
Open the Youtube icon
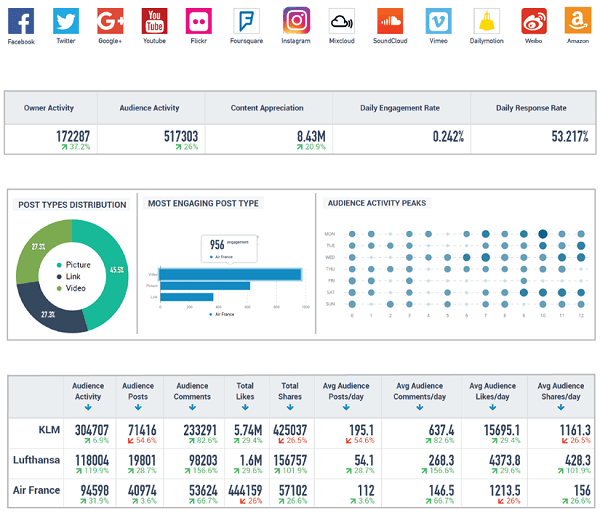[155, 21]
